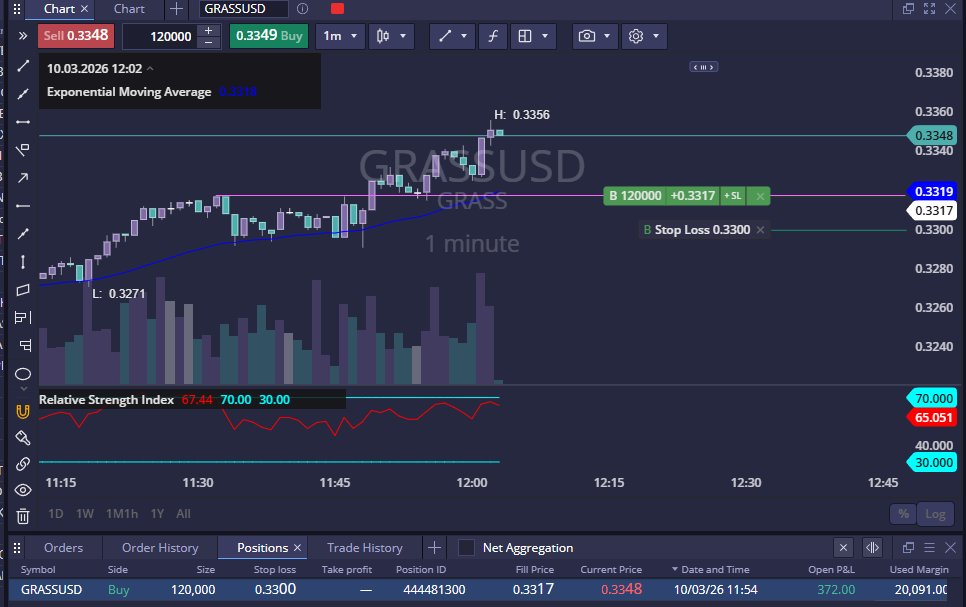Click the Stop Loss 0.3300 label
This screenshot has width=966, height=607.
point(702,230)
